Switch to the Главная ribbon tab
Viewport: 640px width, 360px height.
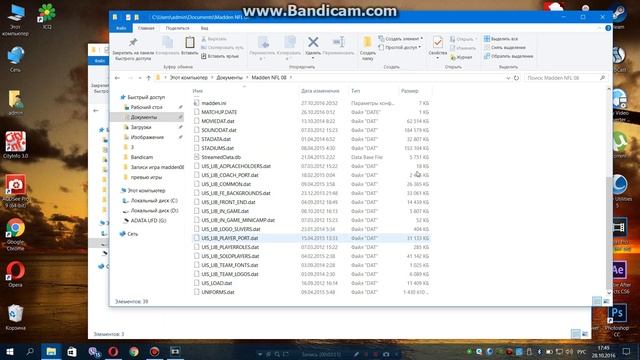click(x=146, y=28)
